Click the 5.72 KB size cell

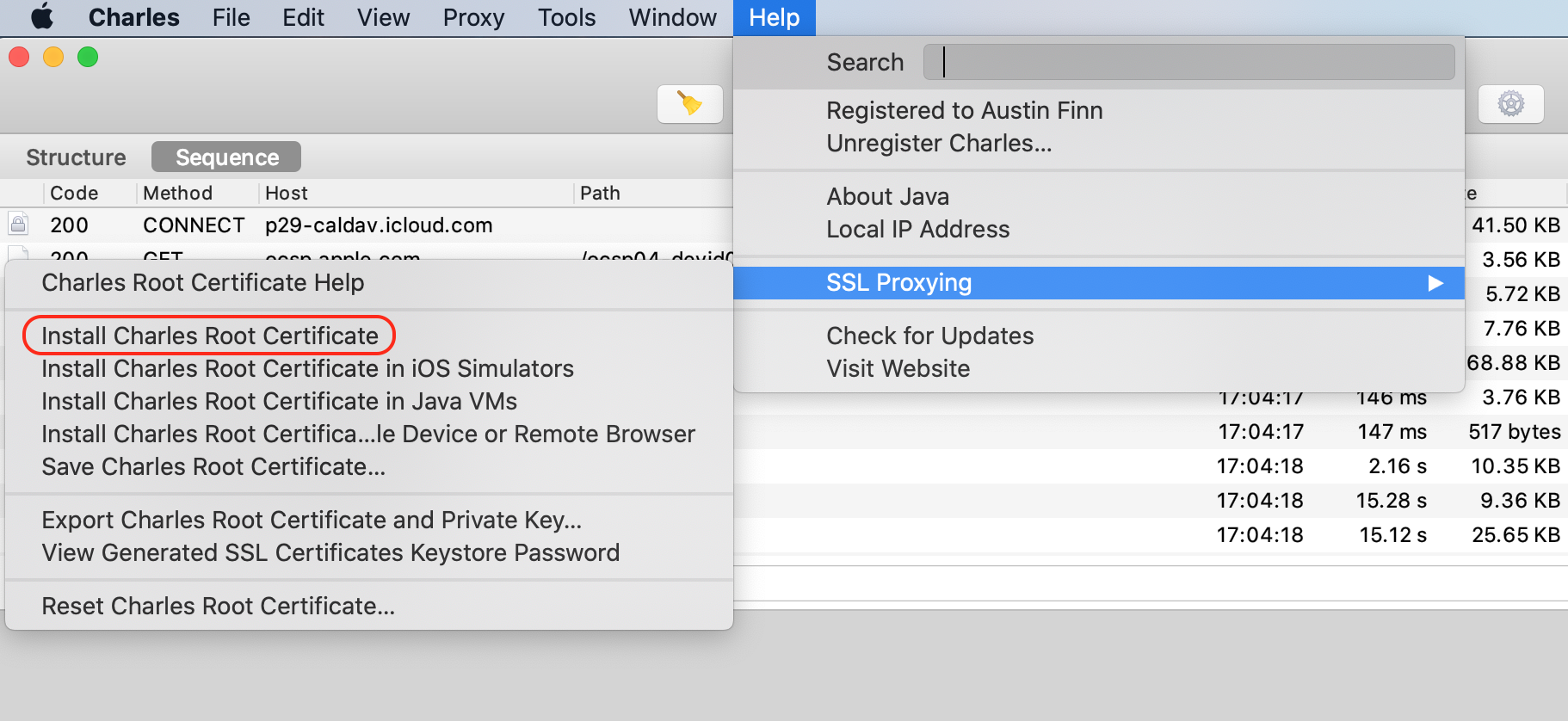coord(1522,294)
